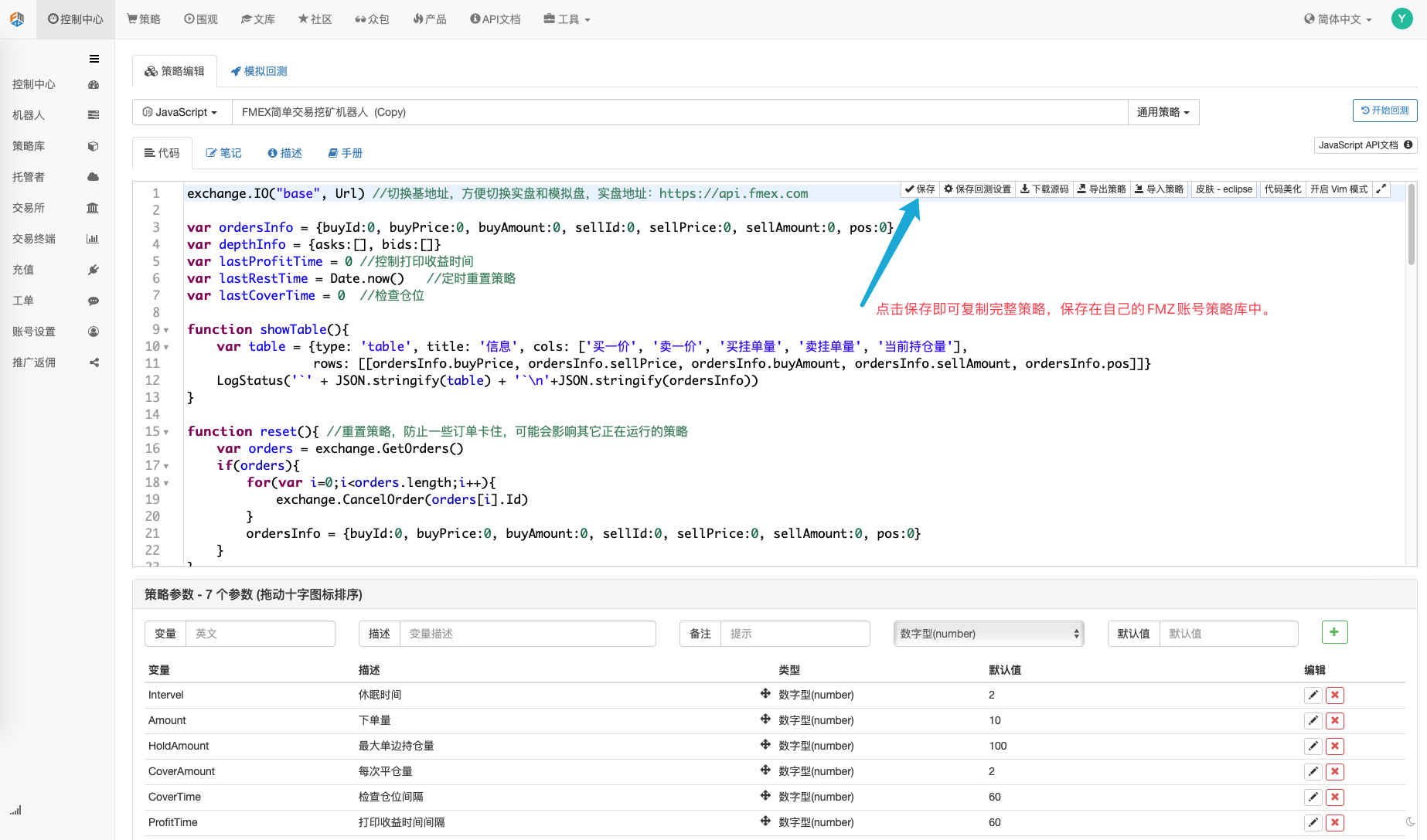
Task: Click the pencil edit icon for Amount
Action: pyautogui.click(x=1313, y=720)
